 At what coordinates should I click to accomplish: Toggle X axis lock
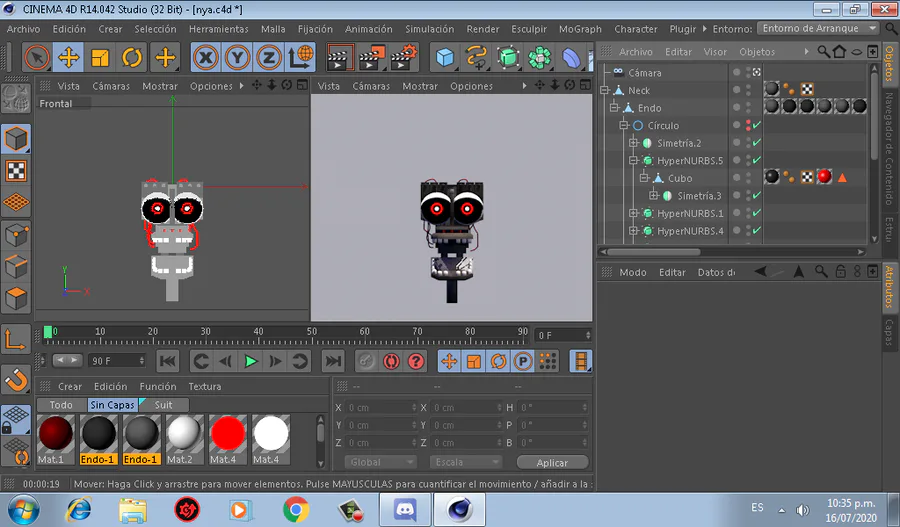[x=206, y=57]
